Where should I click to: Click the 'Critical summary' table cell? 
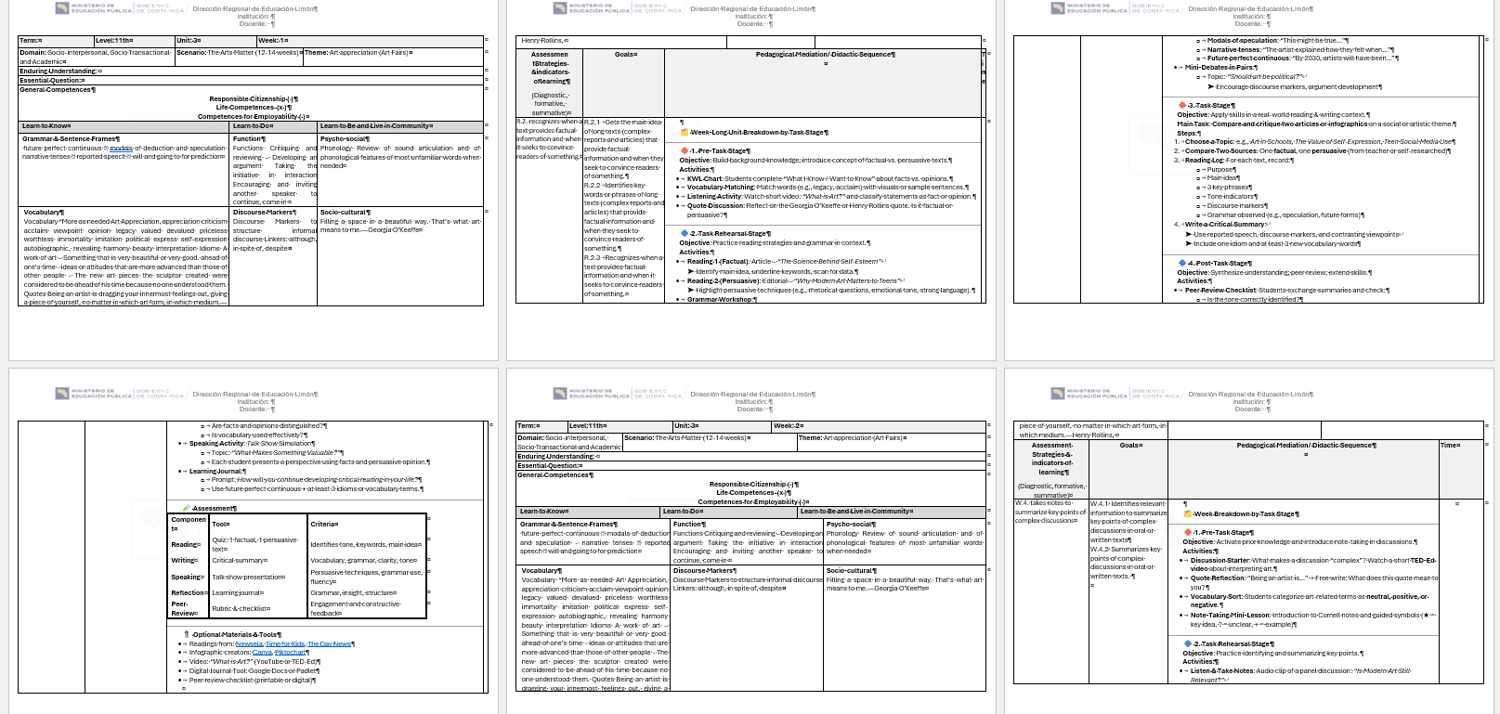pyautogui.click(x=258, y=560)
